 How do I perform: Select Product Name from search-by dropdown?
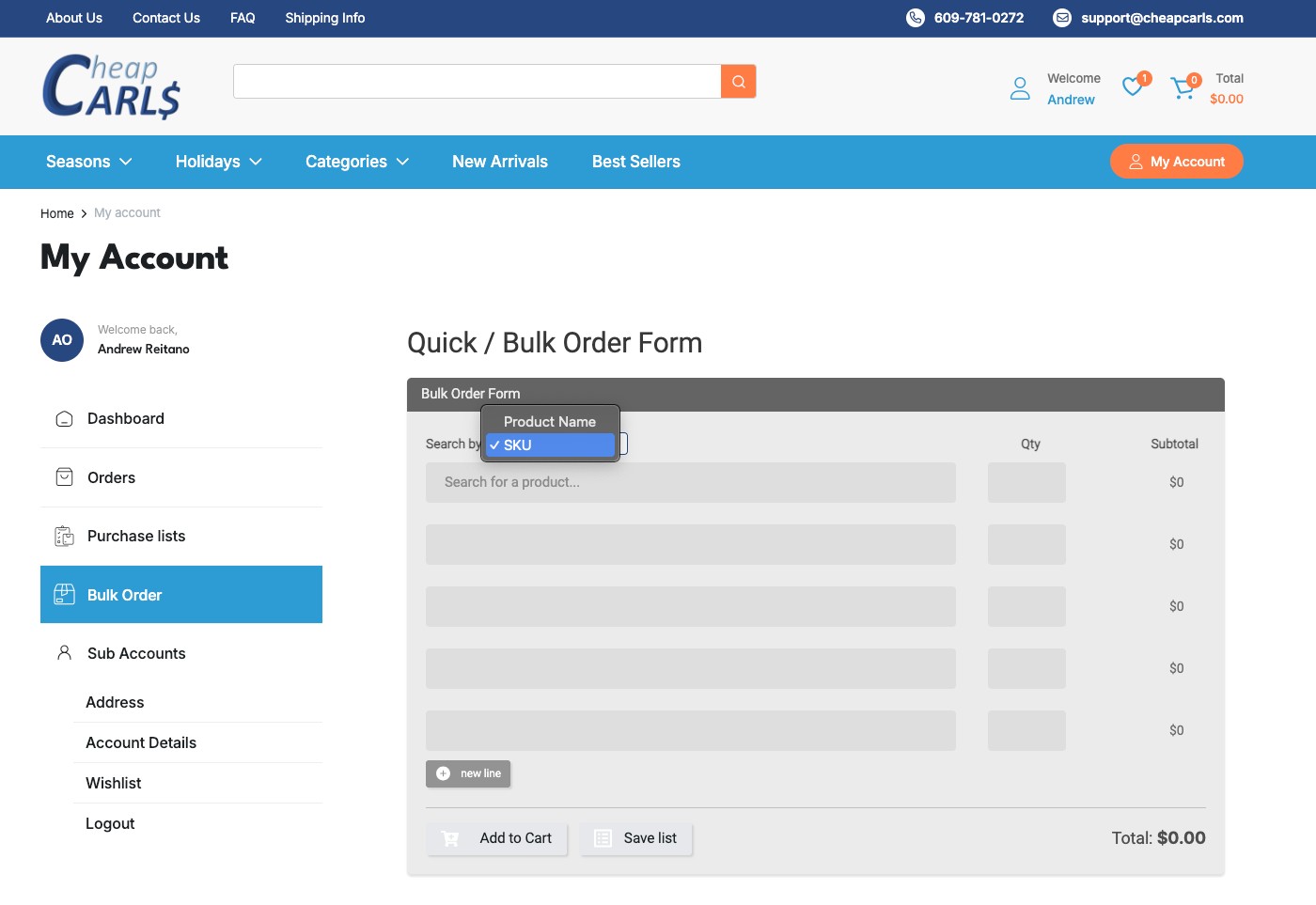click(x=550, y=422)
